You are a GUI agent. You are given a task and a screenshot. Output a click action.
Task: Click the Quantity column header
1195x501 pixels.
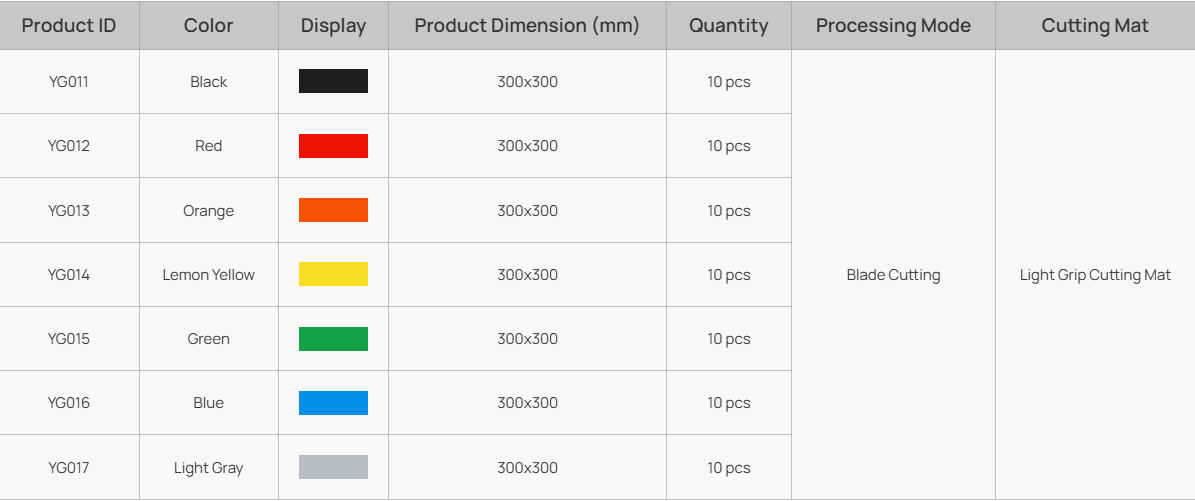[x=728, y=26]
